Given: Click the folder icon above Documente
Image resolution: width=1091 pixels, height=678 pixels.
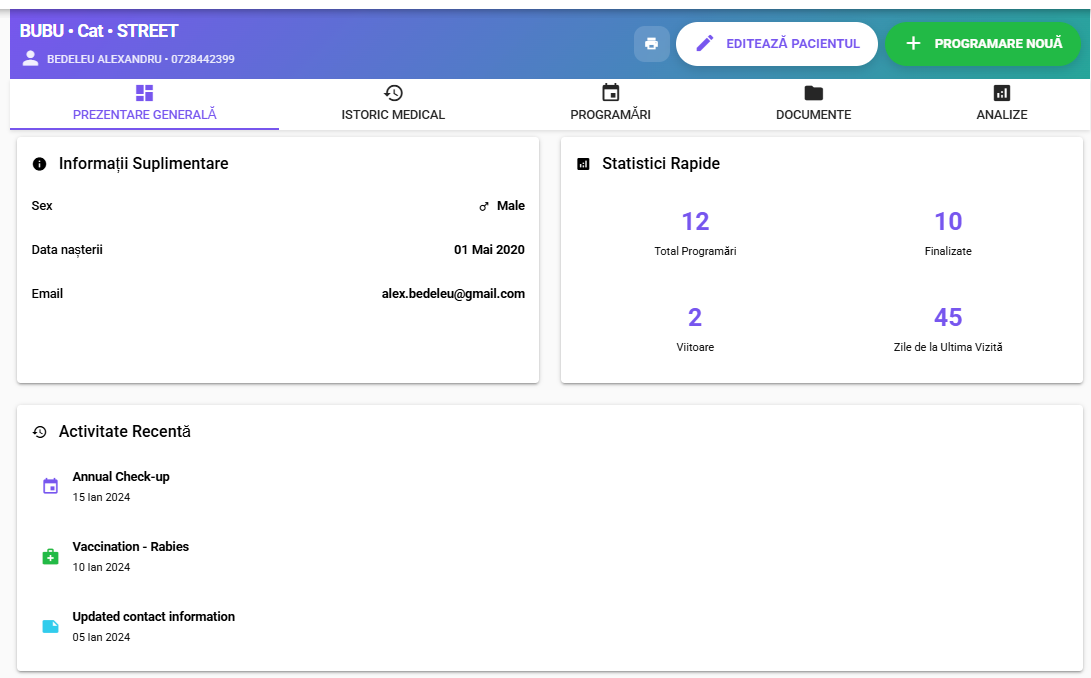Looking at the screenshot, I should [x=813, y=93].
